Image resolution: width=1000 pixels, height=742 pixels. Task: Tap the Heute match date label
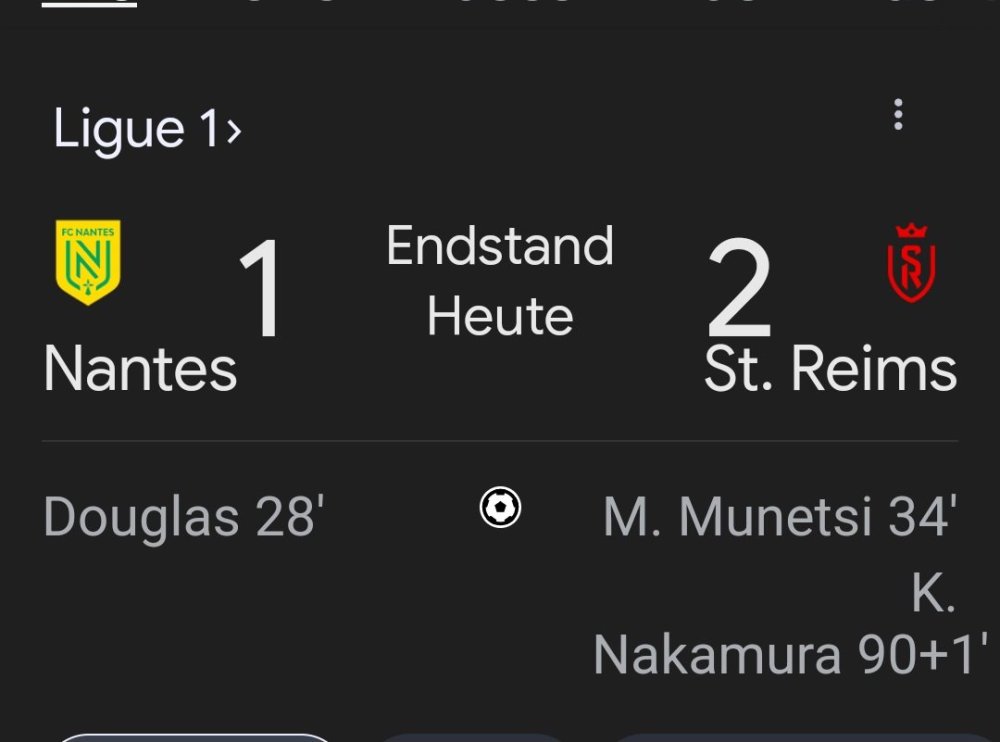[500, 316]
